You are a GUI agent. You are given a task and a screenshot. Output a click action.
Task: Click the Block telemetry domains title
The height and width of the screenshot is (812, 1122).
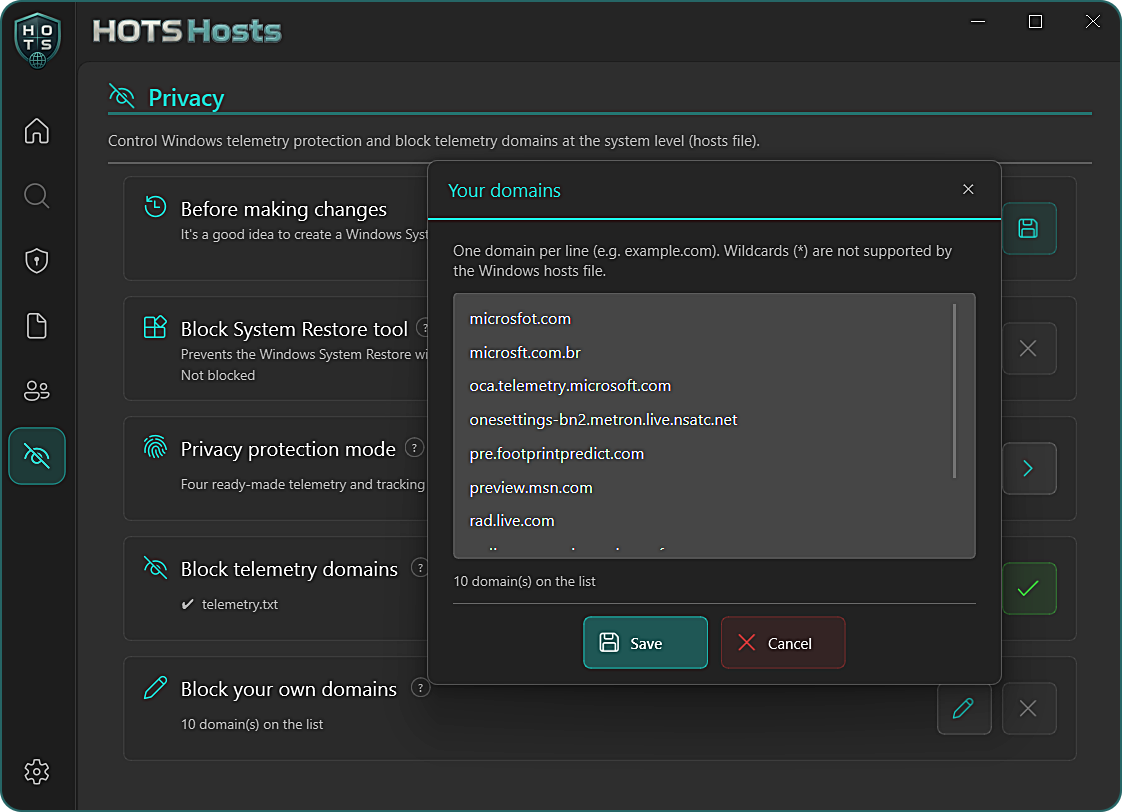(x=289, y=569)
